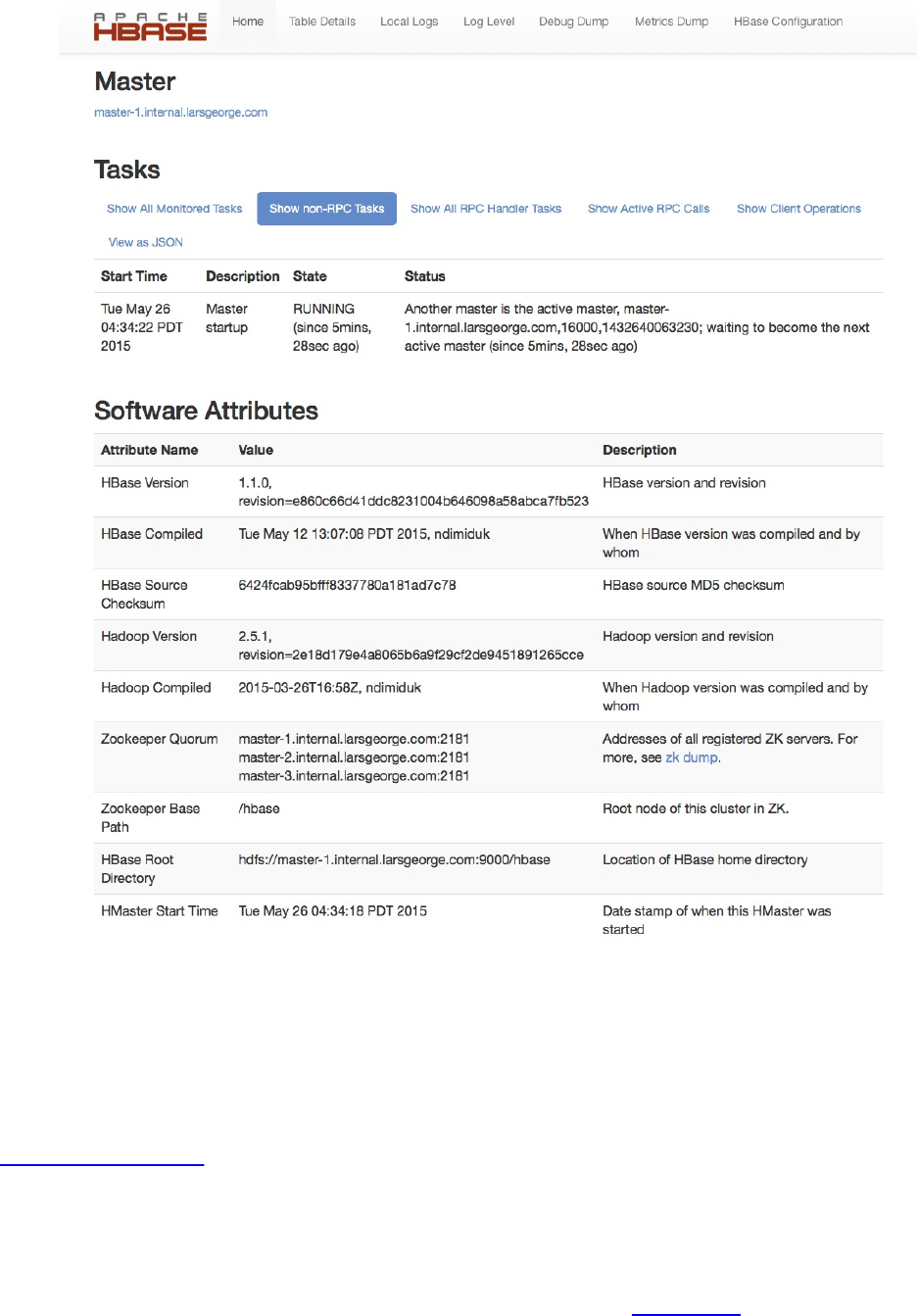Open the View as JSON link
This screenshot has width=918, height=1316.
pyautogui.click(x=146, y=242)
